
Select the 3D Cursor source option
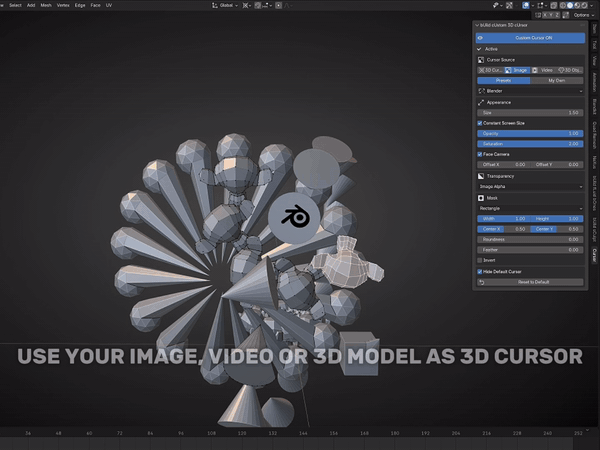(x=490, y=70)
